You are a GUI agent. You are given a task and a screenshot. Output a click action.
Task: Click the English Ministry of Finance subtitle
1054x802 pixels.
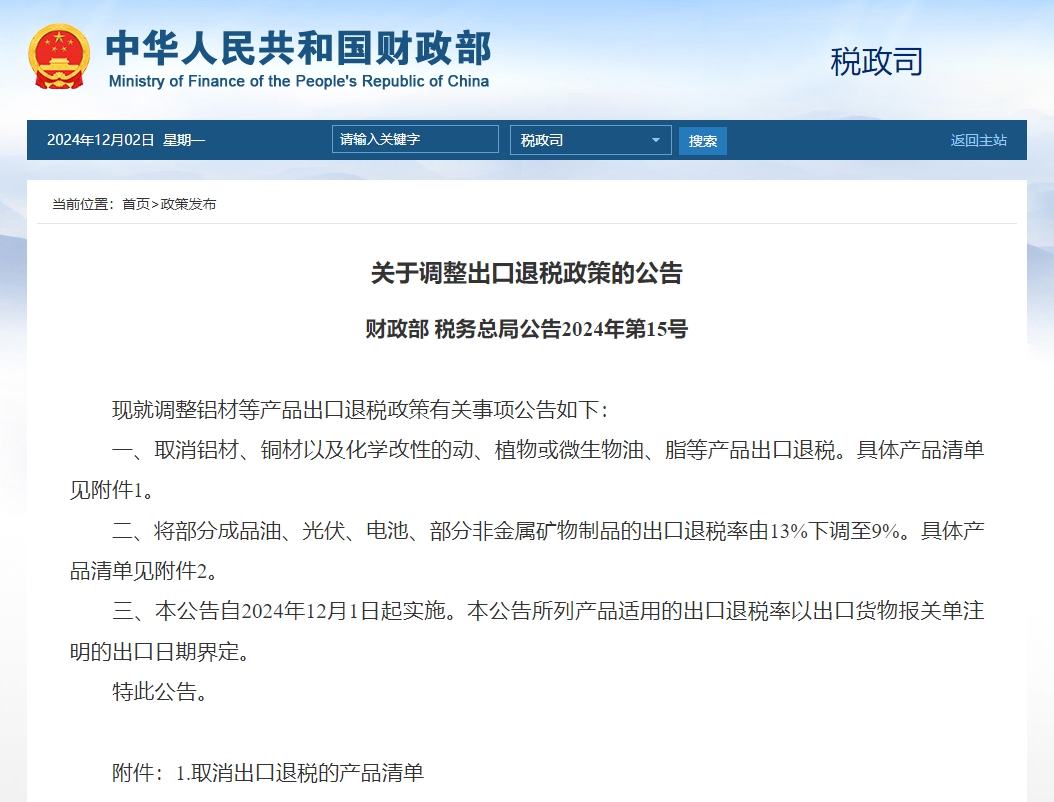pos(298,81)
